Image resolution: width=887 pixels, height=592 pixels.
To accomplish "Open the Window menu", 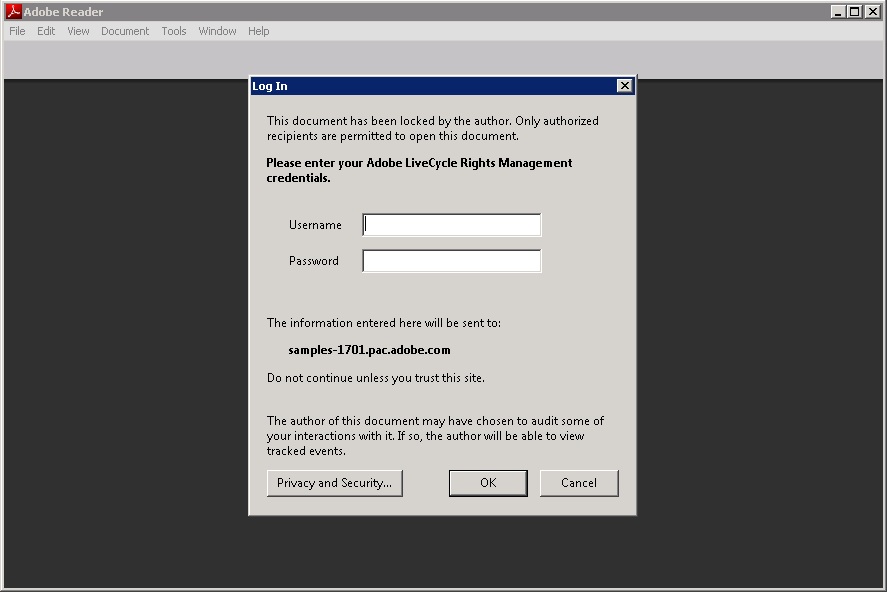I will [217, 31].
